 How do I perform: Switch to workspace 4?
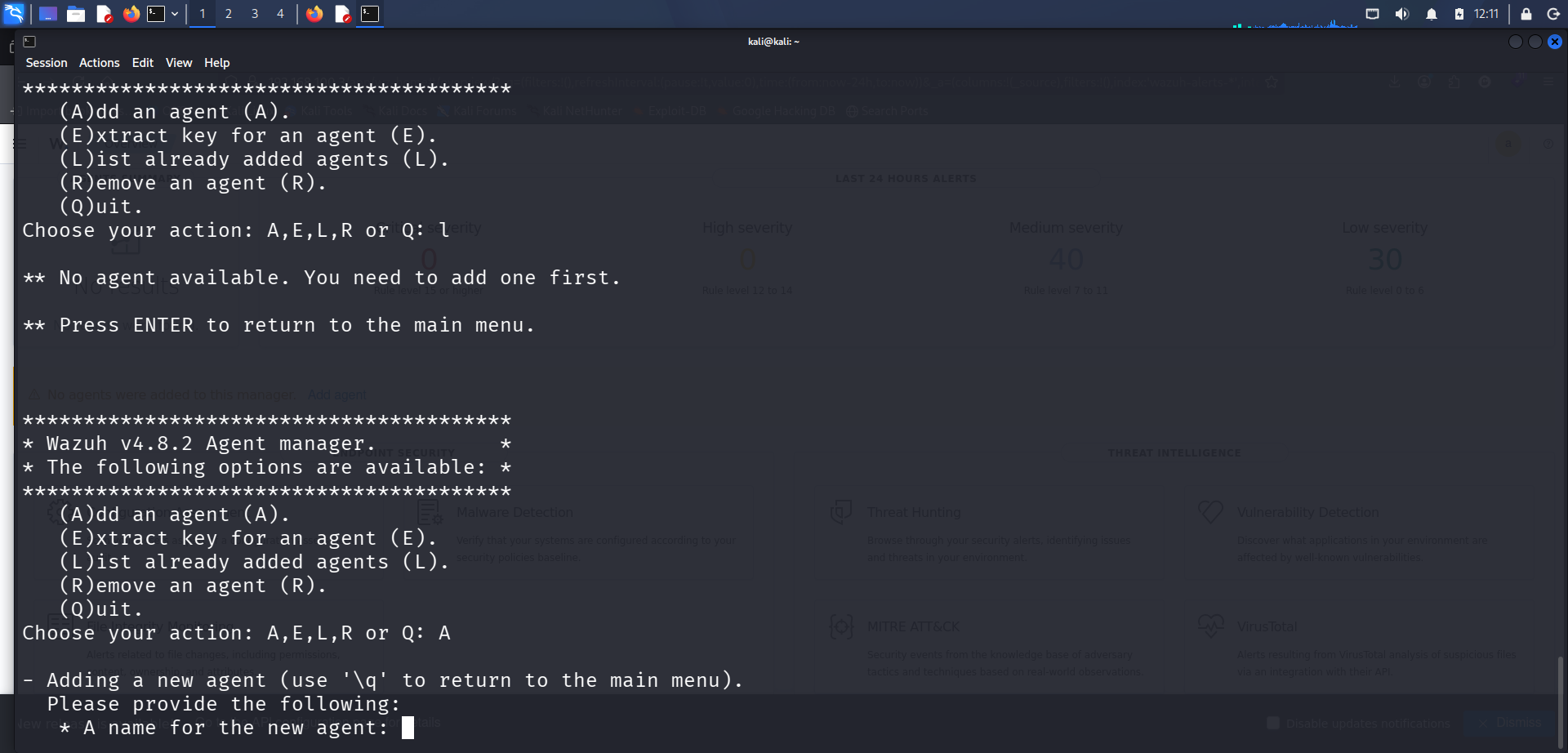[x=280, y=14]
